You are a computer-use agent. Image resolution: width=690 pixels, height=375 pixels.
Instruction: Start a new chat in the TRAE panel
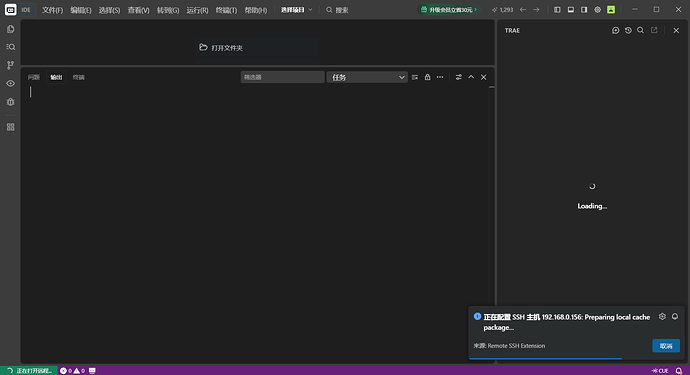[x=615, y=30]
